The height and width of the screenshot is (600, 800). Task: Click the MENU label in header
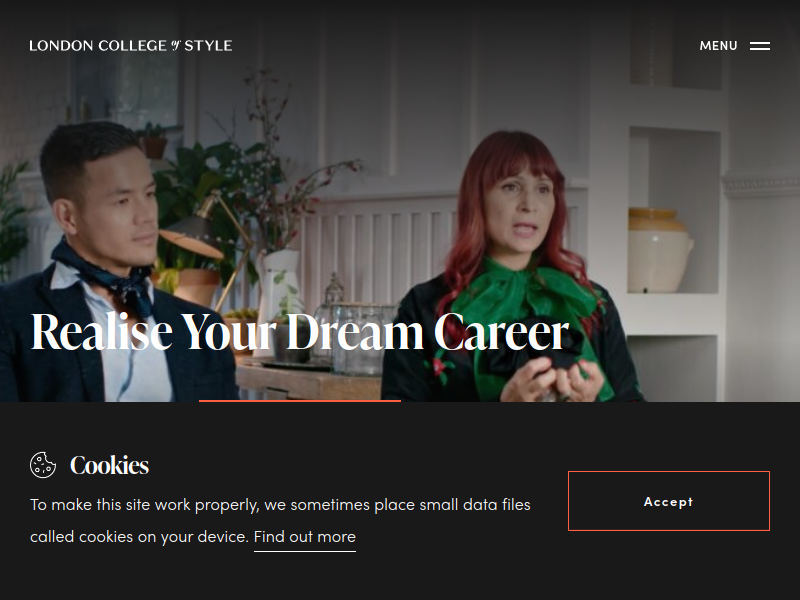click(718, 46)
